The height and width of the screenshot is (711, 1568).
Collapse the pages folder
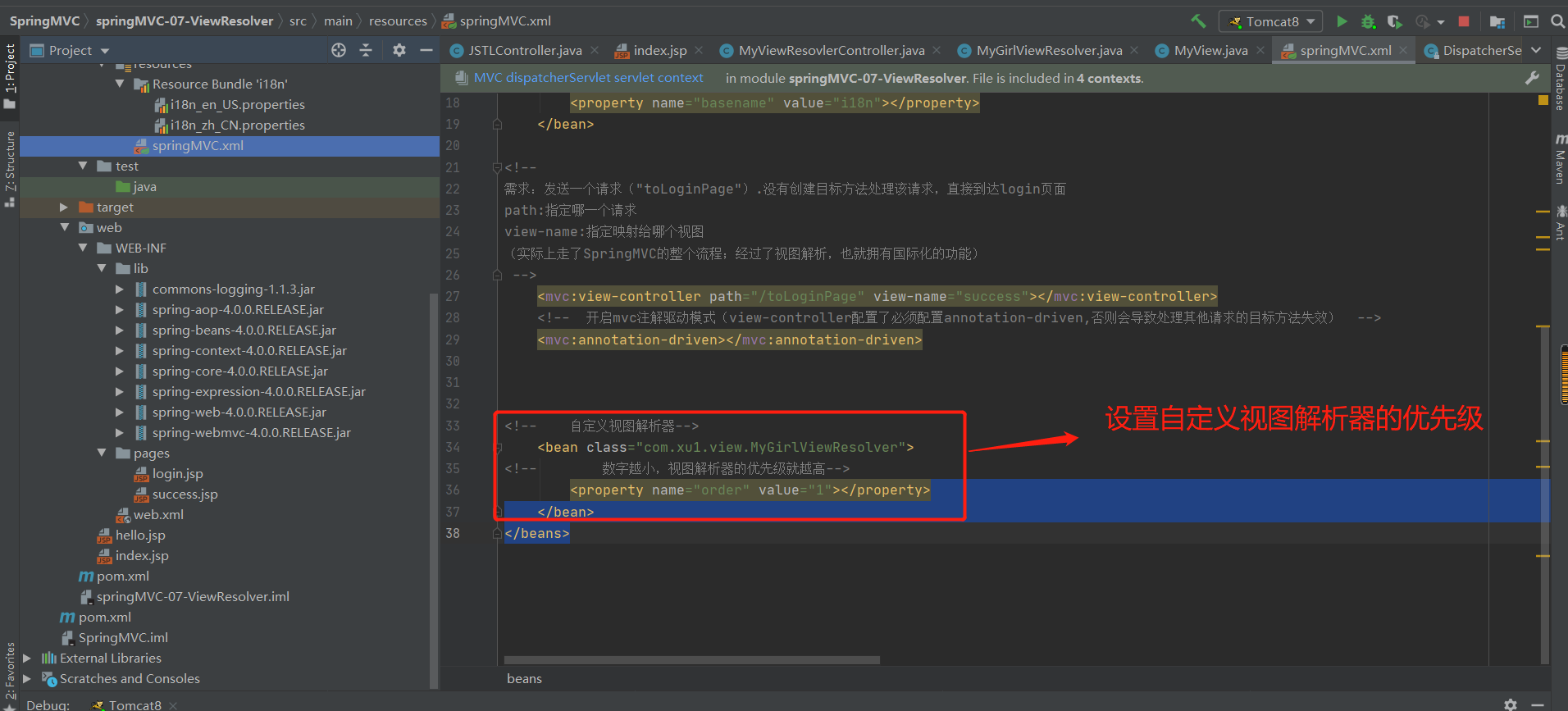102,453
